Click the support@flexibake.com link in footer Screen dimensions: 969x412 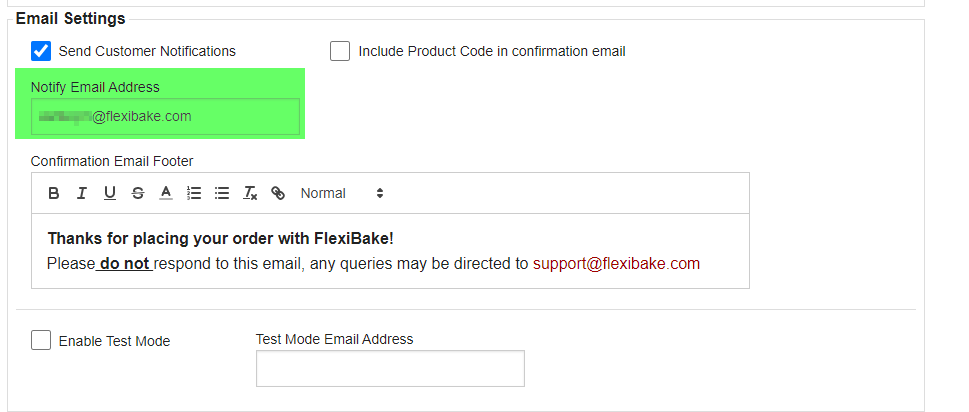pos(616,264)
